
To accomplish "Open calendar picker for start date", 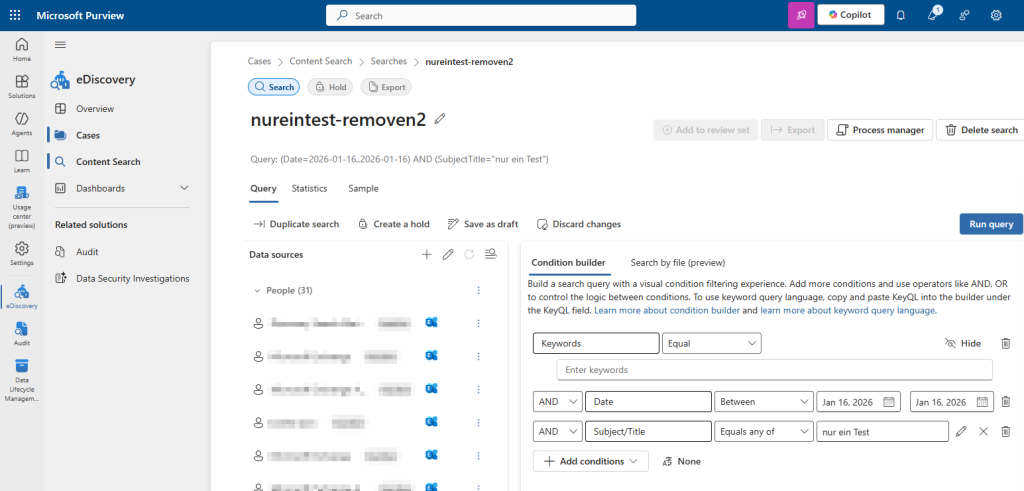I will pos(891,402).
